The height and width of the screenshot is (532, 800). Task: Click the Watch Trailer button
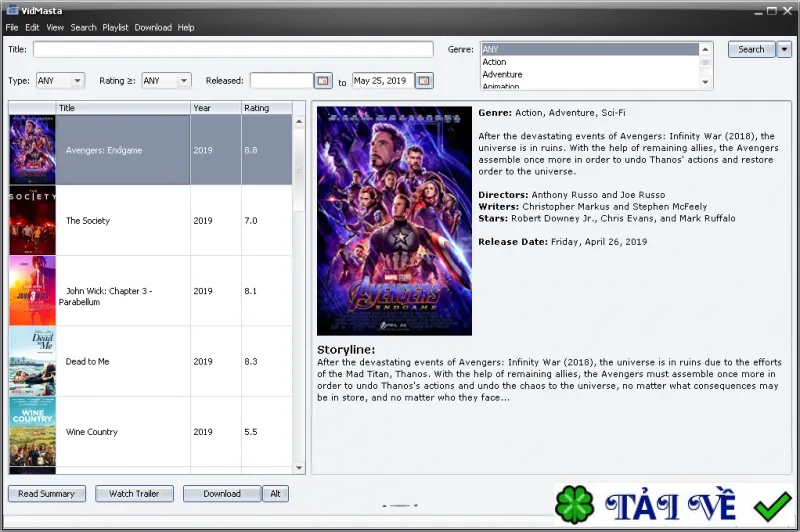(134, 494)
